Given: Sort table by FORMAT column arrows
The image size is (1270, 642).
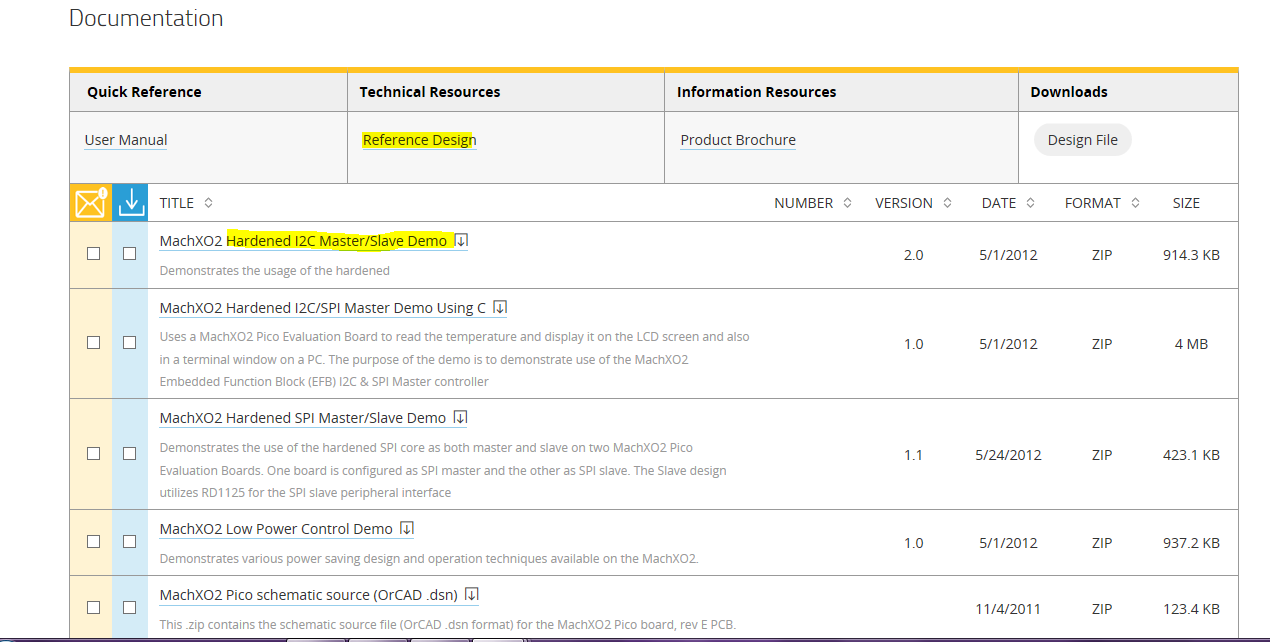Looking at the screenshot, I should point(1135,203).
